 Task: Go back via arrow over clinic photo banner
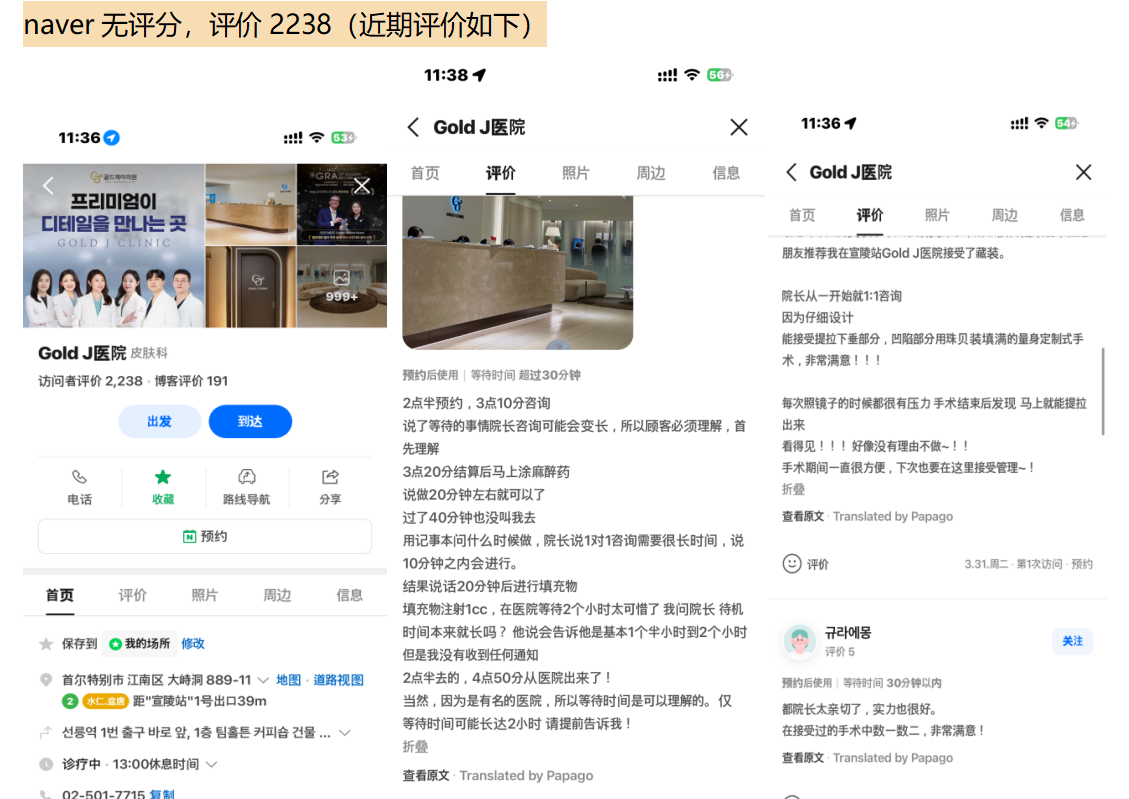(x=48, y=186)
